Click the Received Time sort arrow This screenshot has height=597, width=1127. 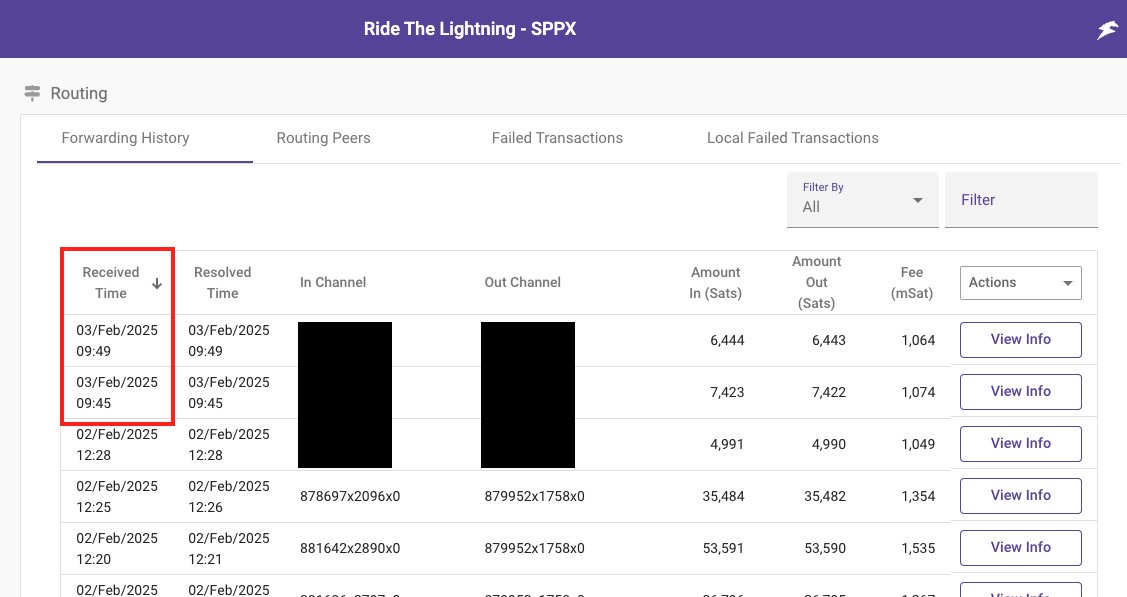pos(157,284)
